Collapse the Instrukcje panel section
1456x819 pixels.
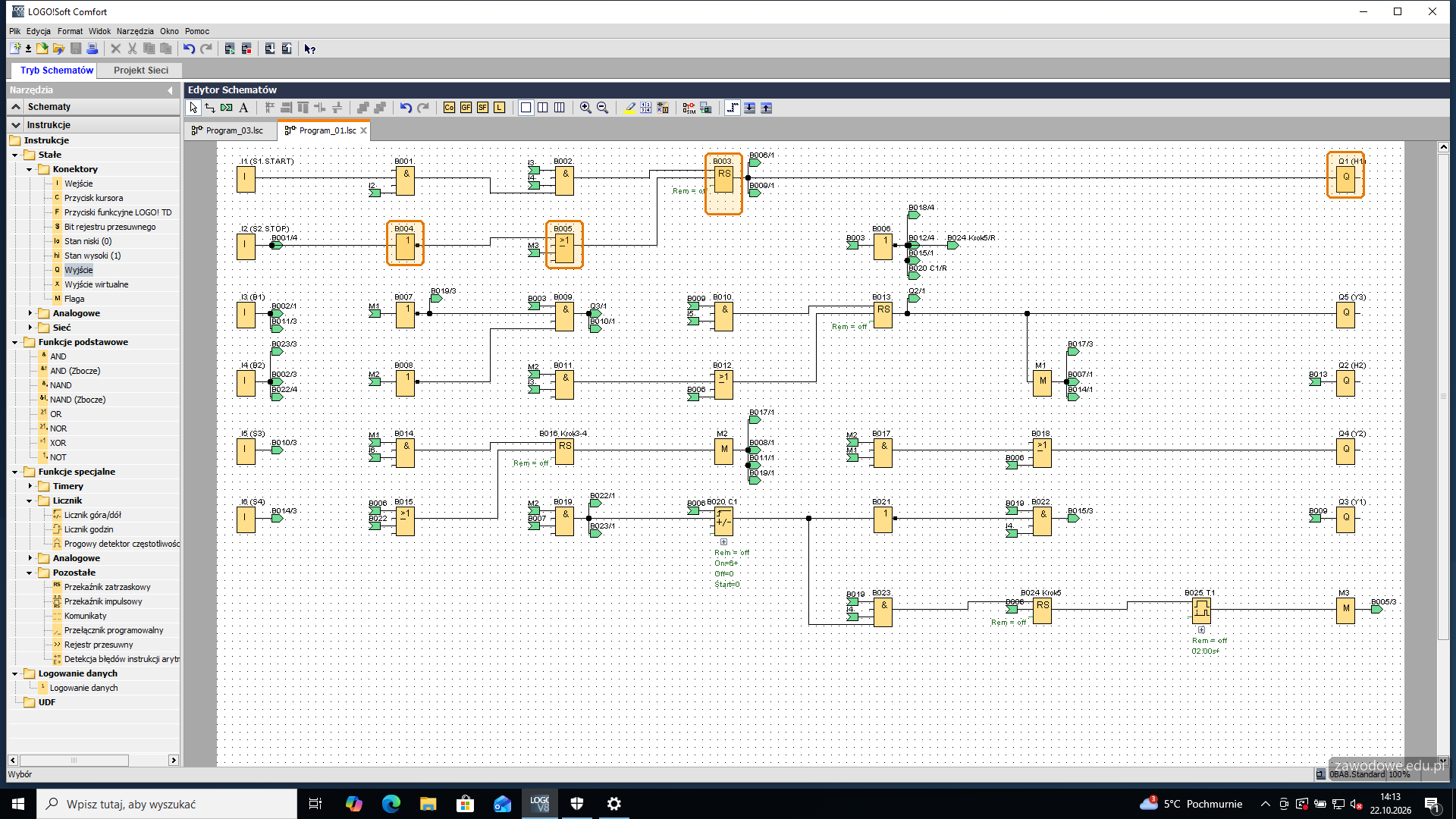point(16,125)
